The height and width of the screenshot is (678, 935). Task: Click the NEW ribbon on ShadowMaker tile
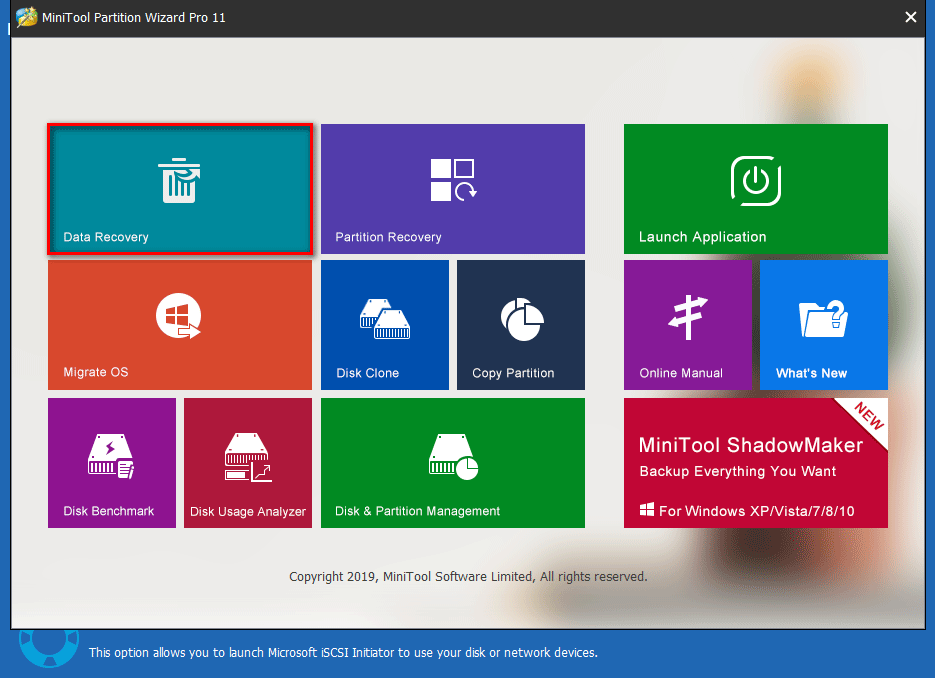866,418
